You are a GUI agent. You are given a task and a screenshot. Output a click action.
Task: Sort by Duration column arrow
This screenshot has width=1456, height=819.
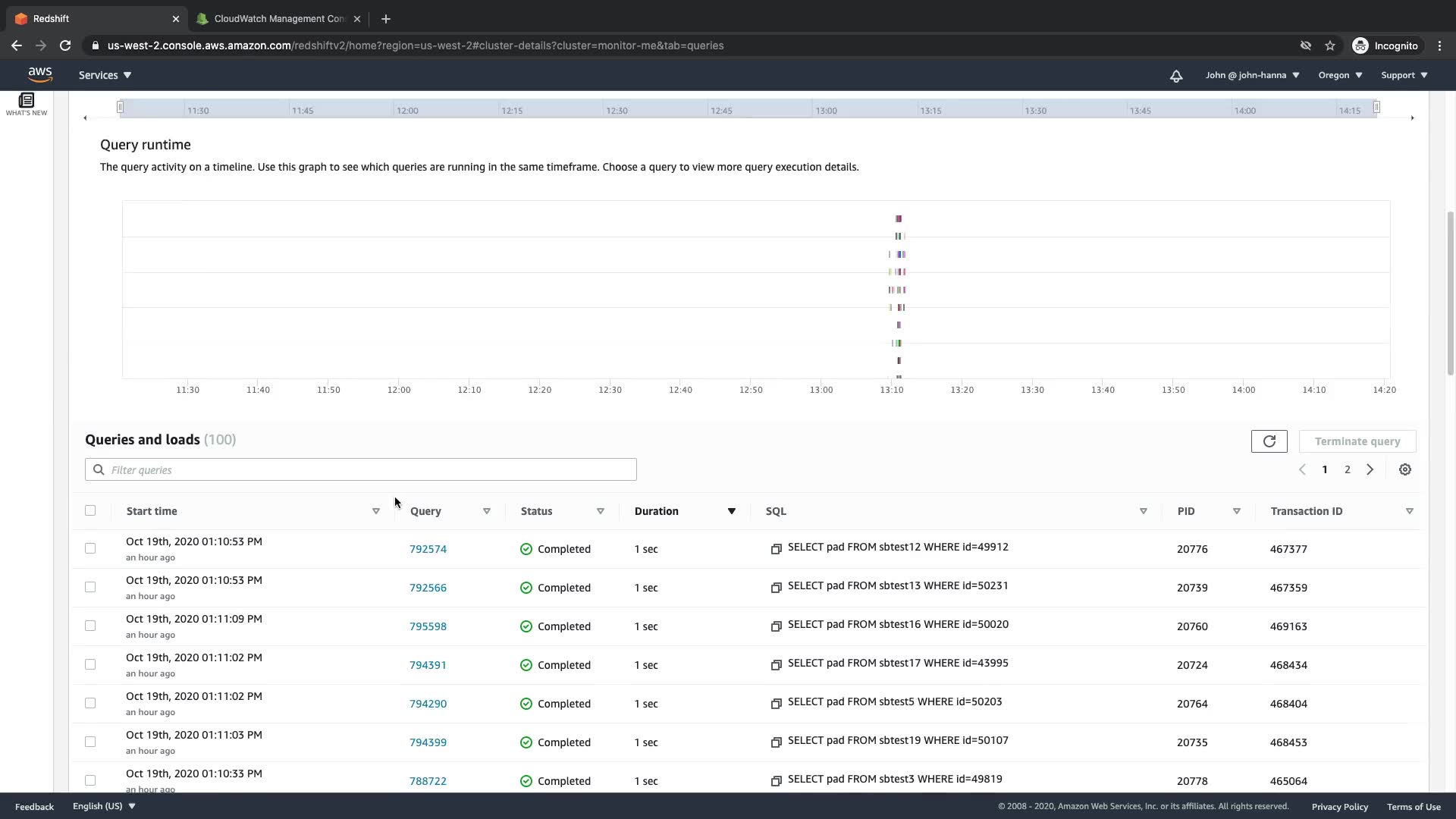pyautogui.click(x=731, y=511)
